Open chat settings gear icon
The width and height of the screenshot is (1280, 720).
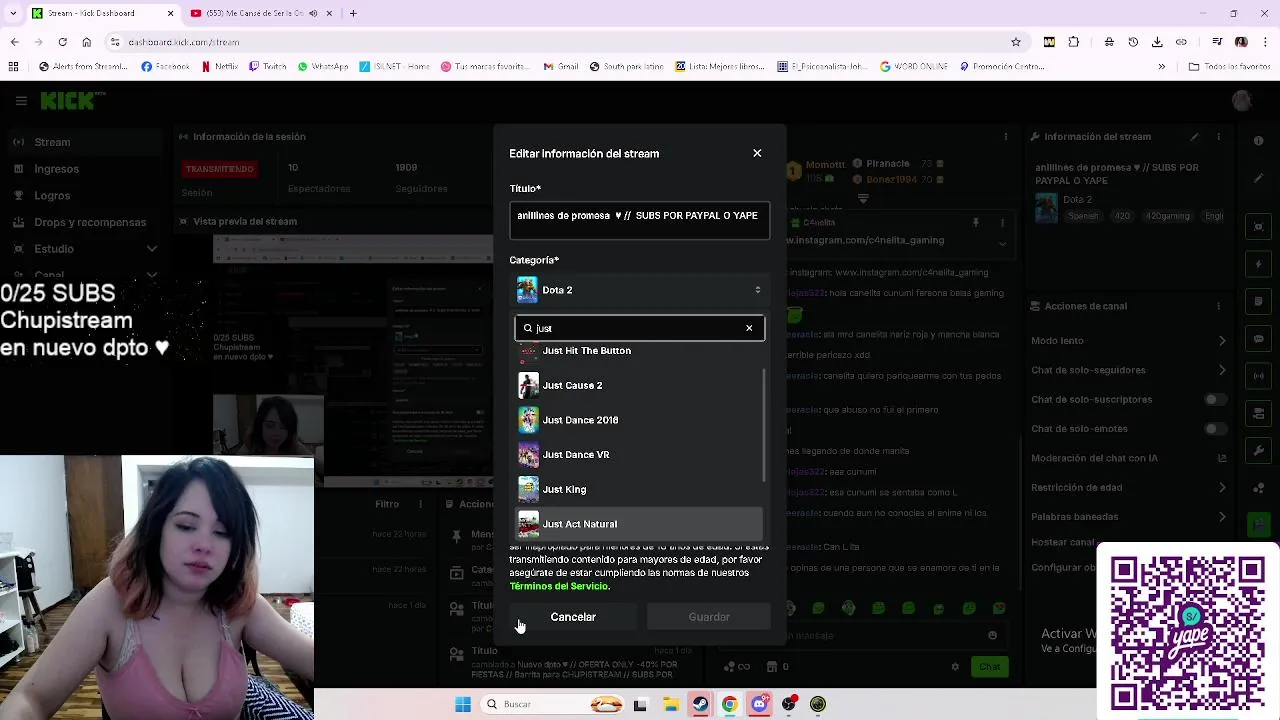955,667
